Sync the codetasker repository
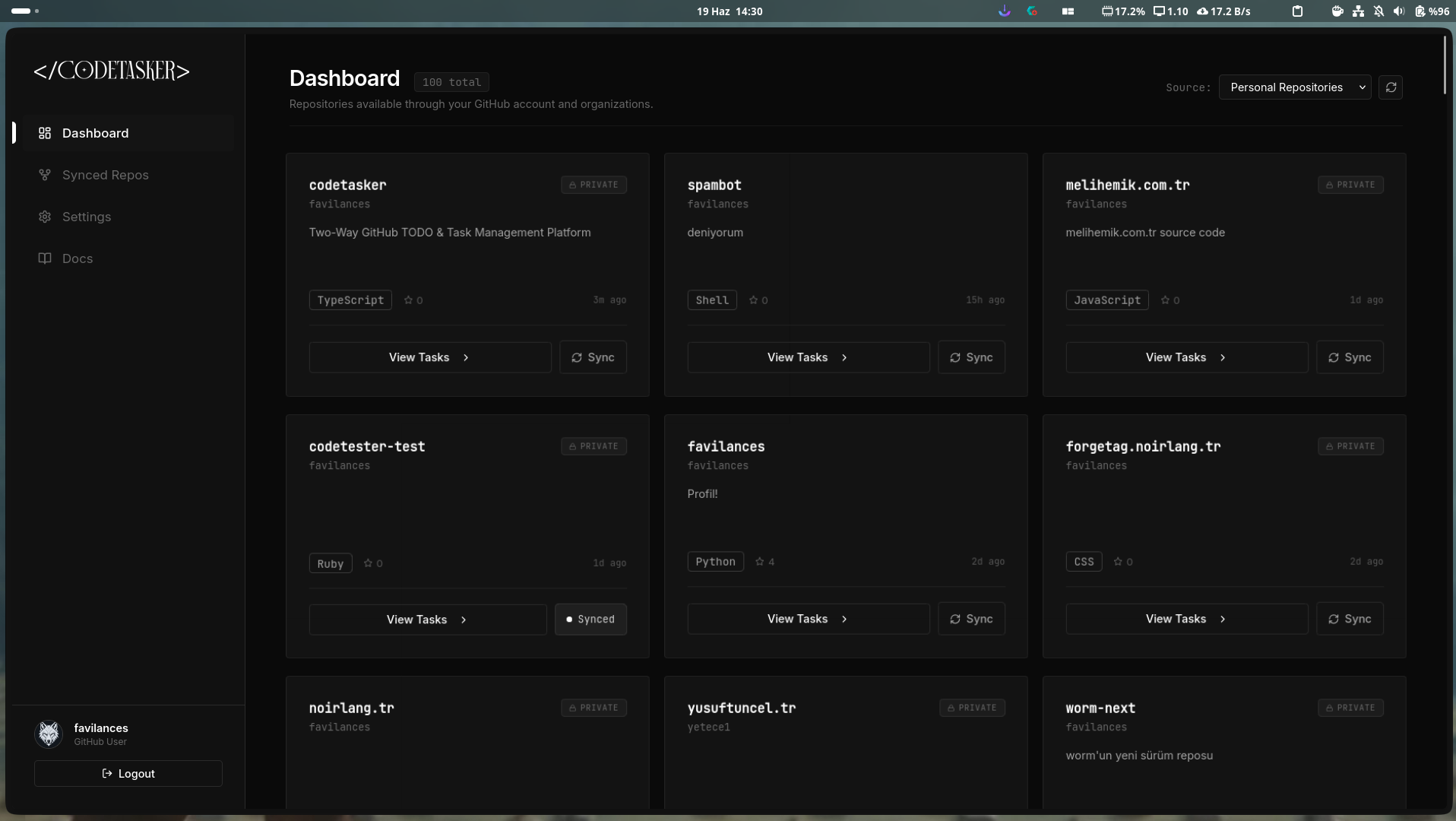The image size is (1456, 821). point(593,357)
